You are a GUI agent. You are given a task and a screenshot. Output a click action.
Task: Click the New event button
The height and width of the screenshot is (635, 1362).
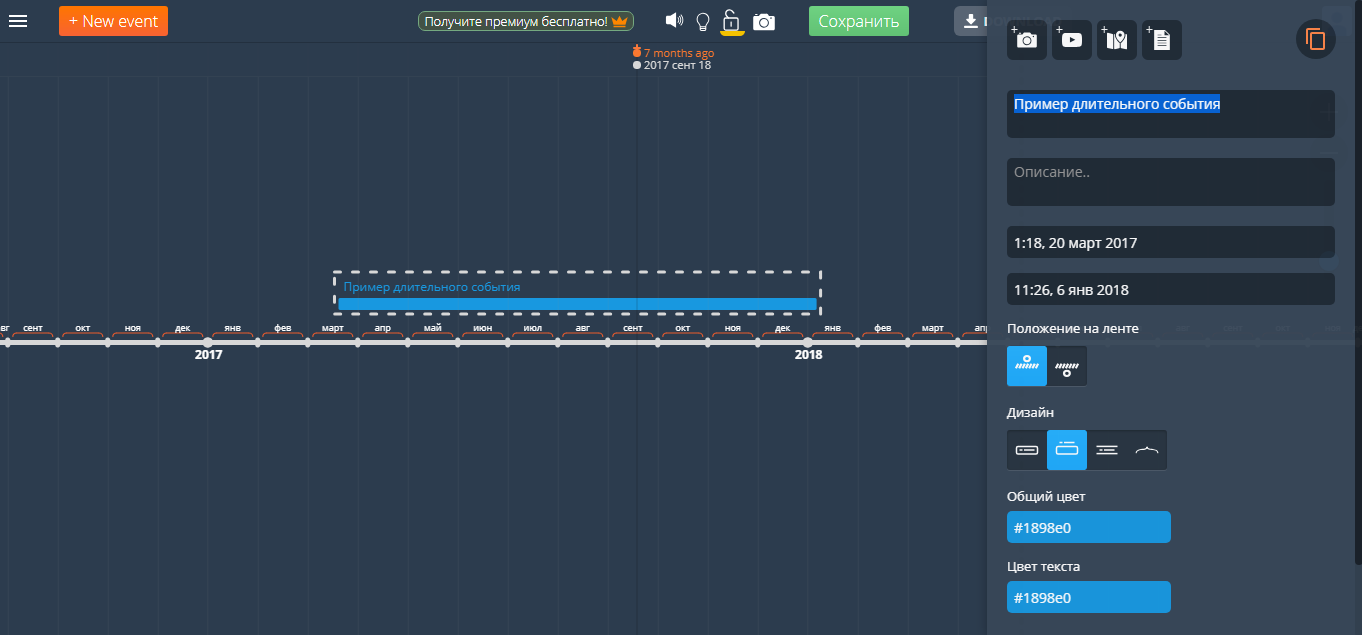(113, 20)
